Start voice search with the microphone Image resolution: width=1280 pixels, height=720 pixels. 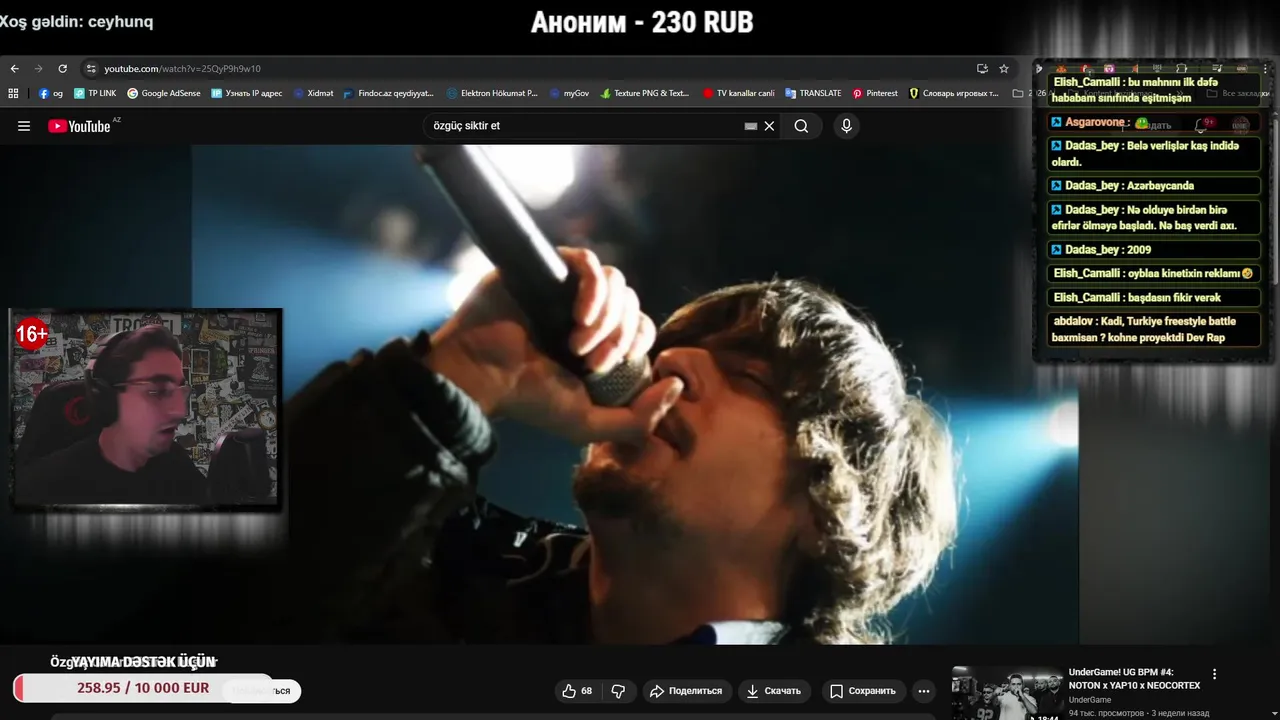pyautogui.click(x=846, y=126)
